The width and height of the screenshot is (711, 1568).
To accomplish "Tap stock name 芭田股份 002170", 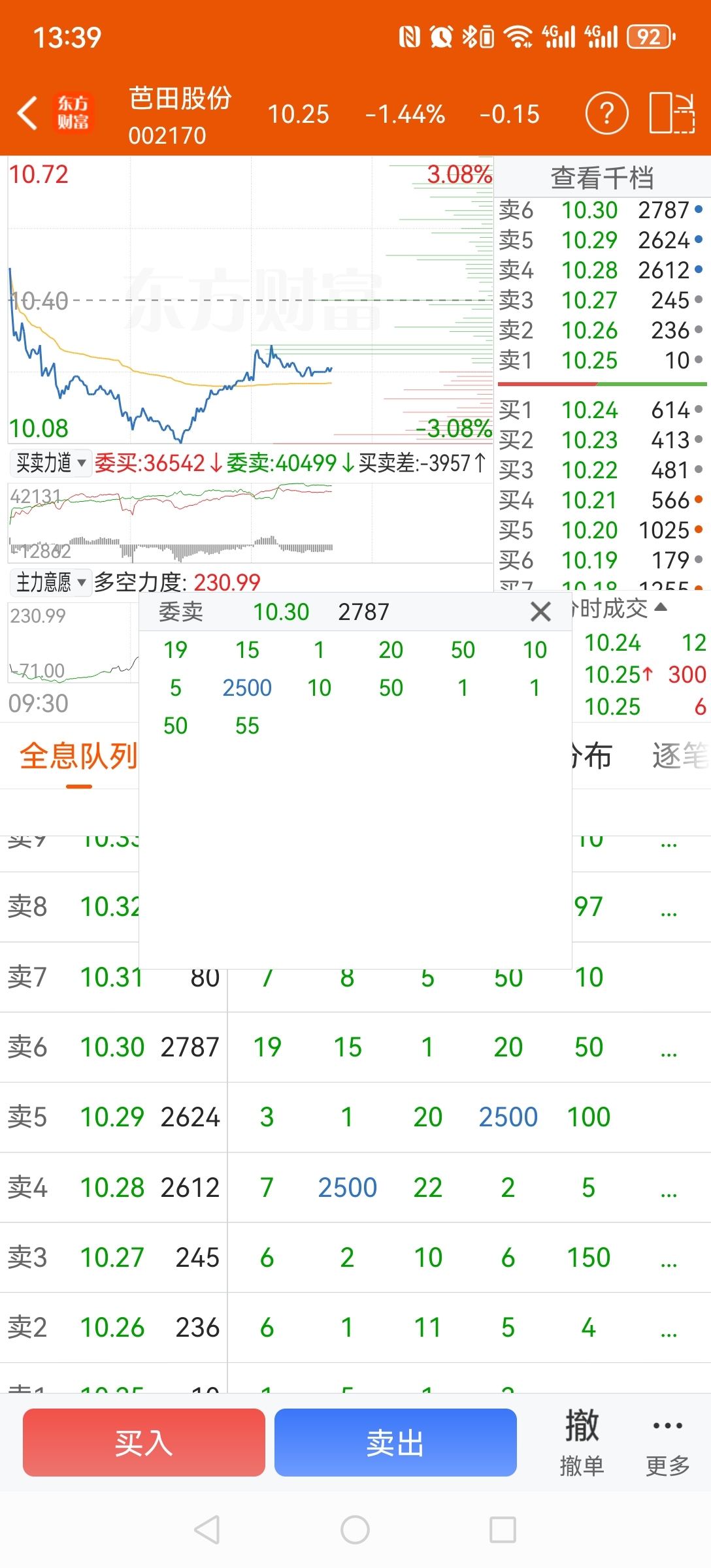I will [x=180, y=115].
